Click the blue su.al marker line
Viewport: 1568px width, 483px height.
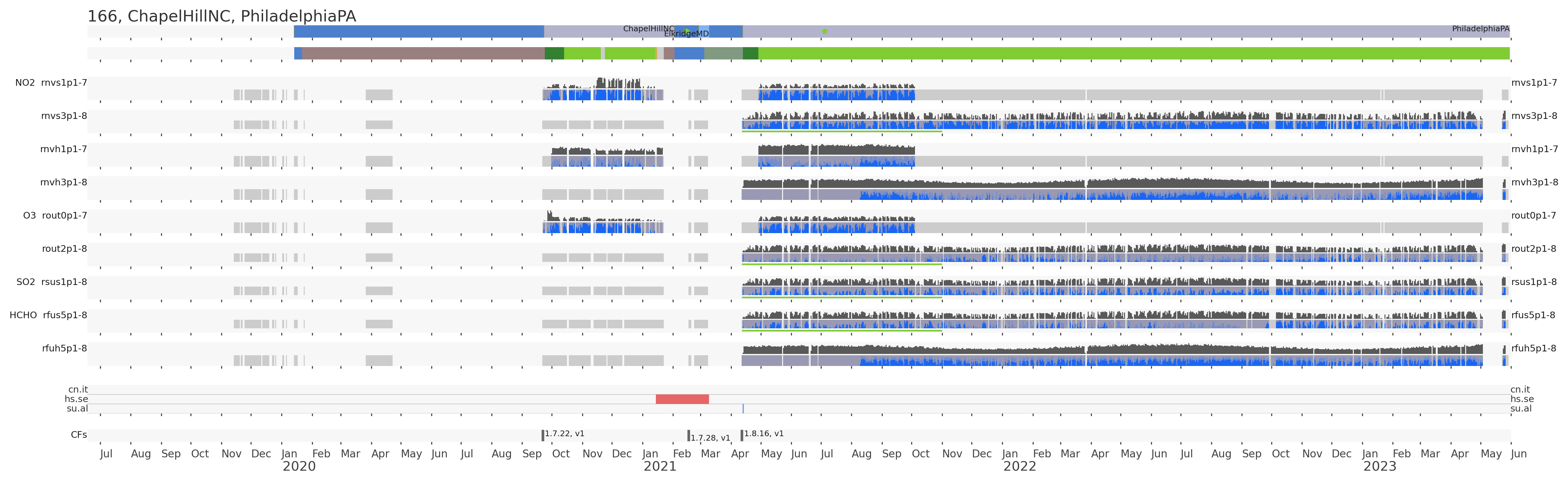(743, 408)
